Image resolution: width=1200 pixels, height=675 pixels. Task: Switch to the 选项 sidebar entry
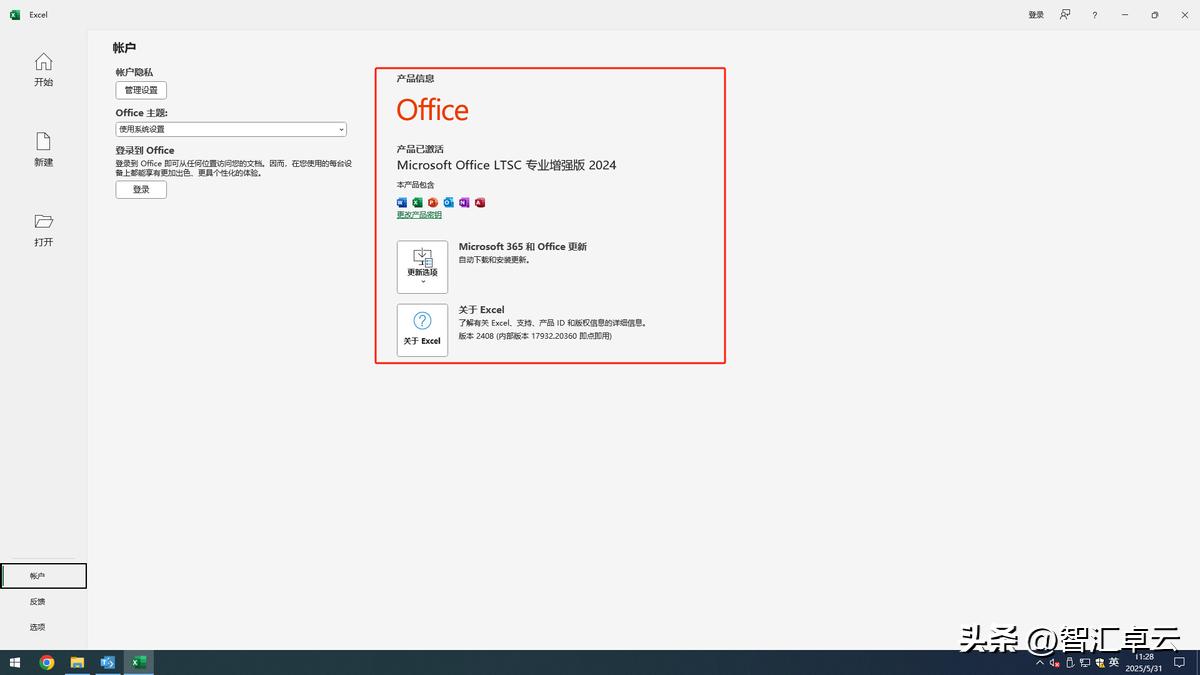(x=37, y=626)
